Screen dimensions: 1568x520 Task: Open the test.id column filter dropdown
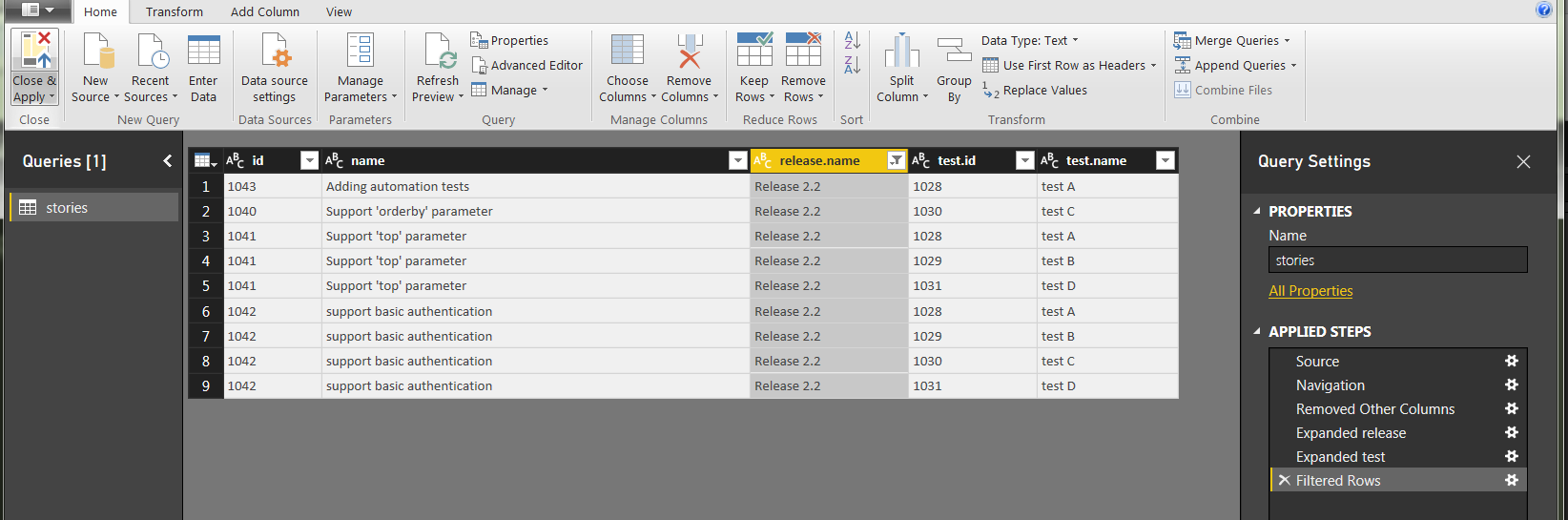tap(1024, 160)
